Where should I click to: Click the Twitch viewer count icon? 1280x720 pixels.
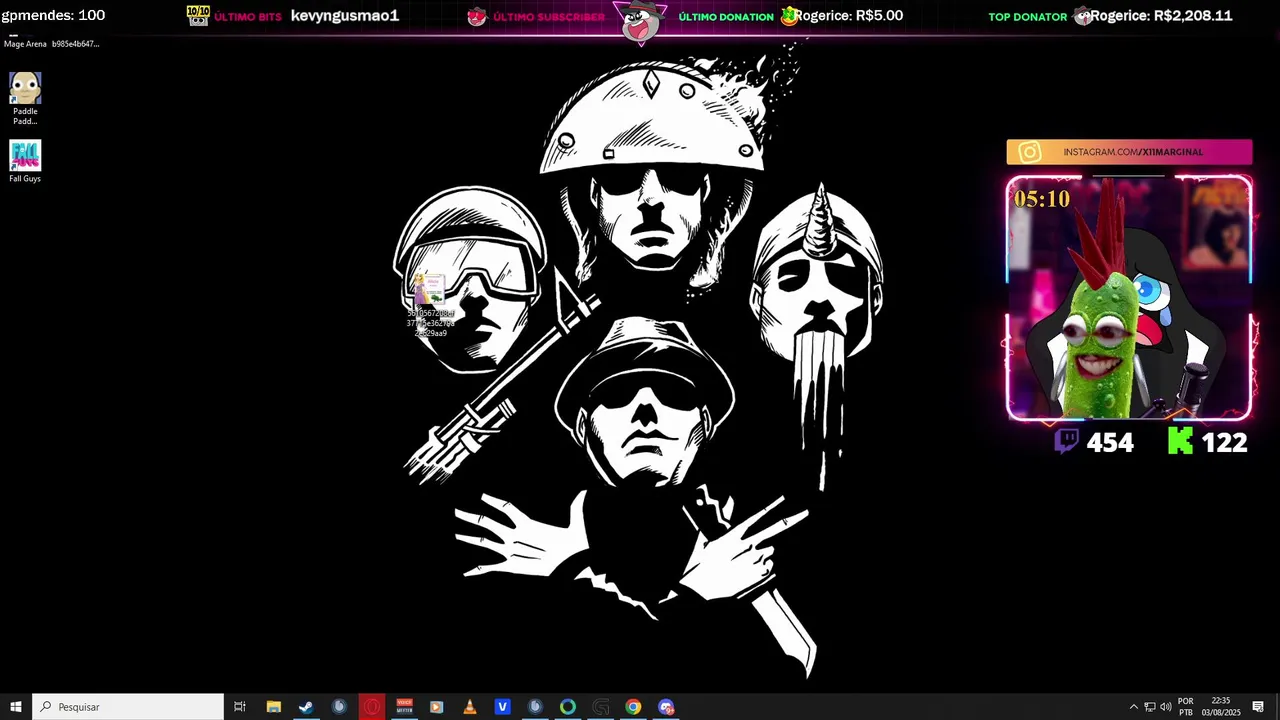pos(1067,441)
